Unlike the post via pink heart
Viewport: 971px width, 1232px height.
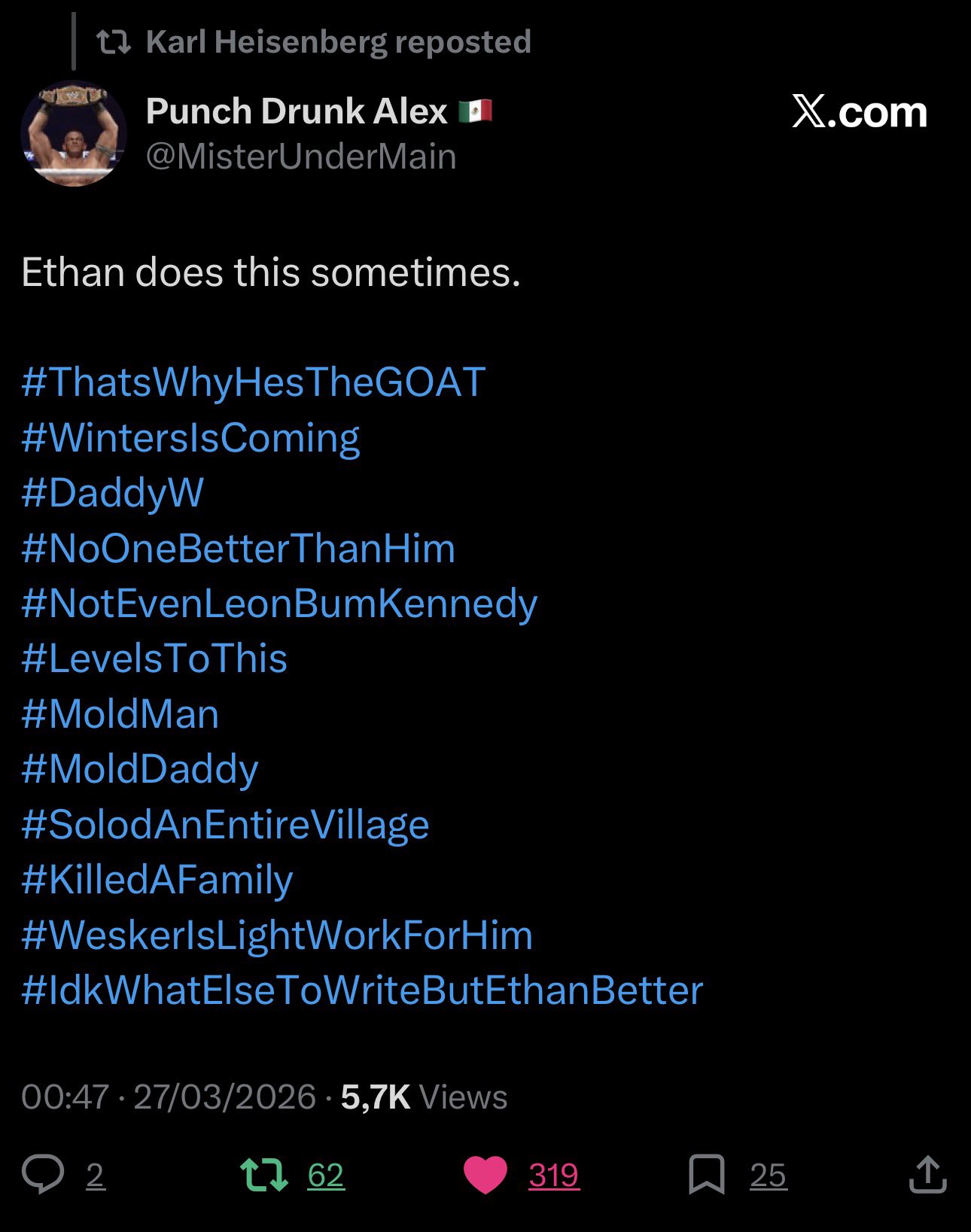[x=485, y=1175]
